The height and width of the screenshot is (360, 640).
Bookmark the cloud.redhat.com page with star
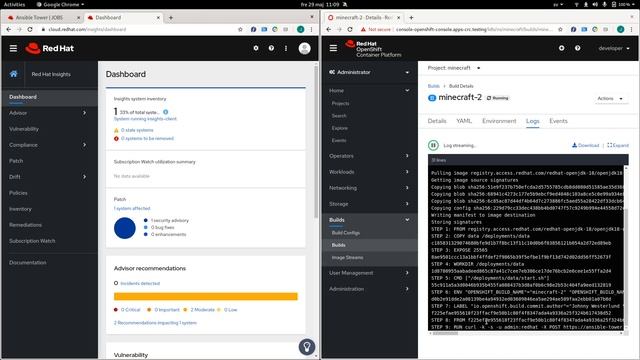click(240, 29)
